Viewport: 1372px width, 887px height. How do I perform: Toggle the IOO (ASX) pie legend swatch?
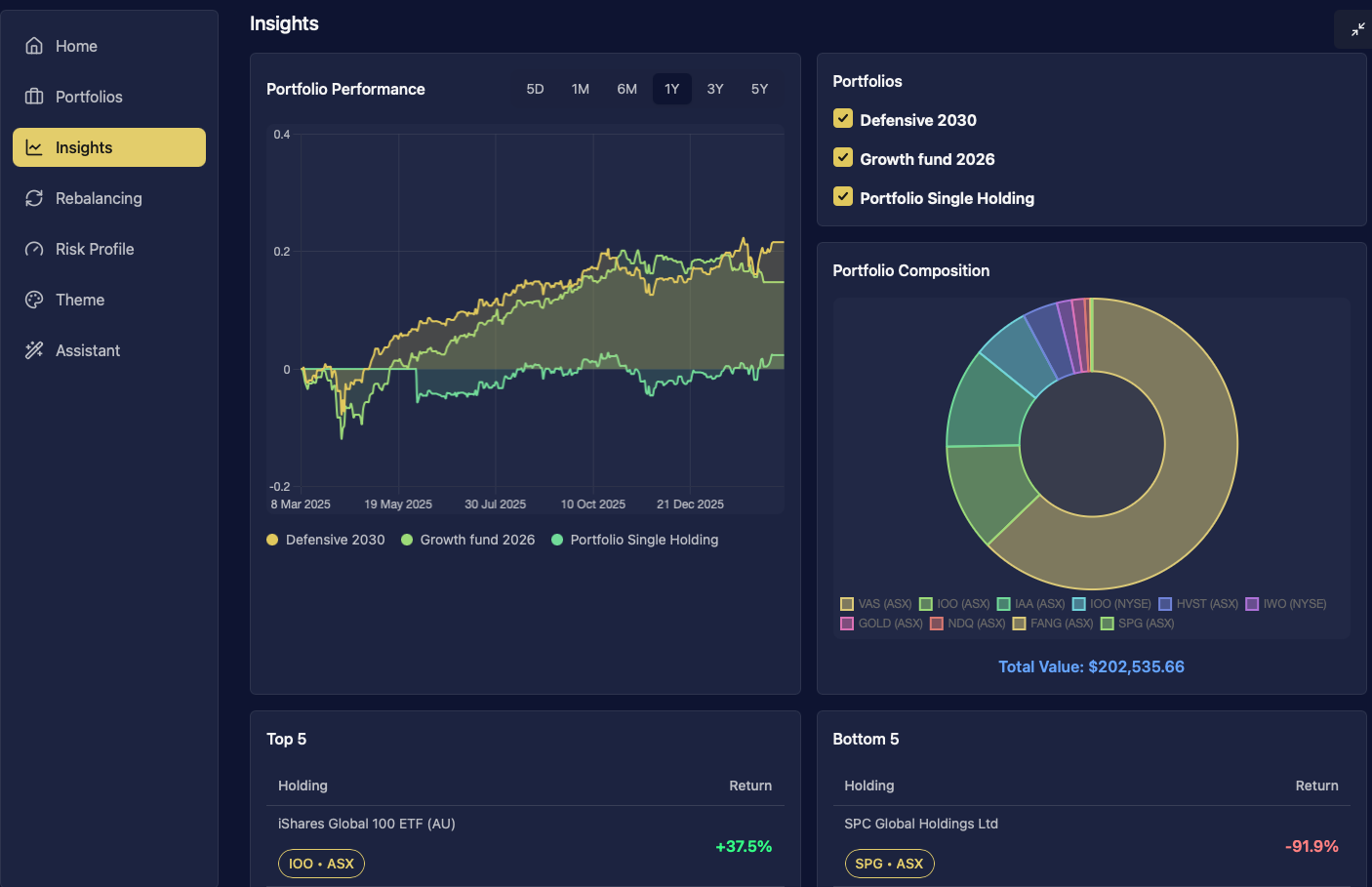pyautogui.click(x=926, y=604)
